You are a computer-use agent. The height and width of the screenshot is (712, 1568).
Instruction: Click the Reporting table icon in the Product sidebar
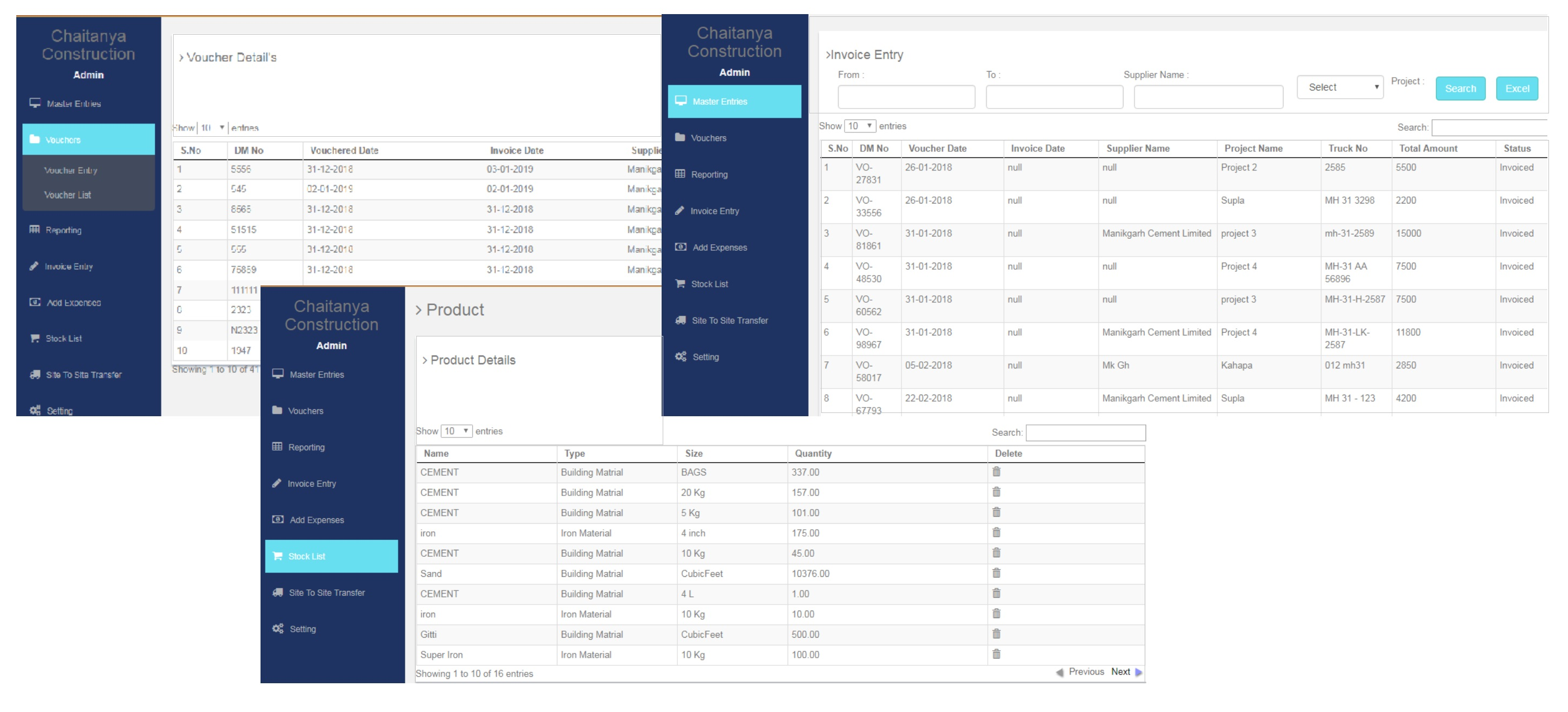tap(277, 447)
